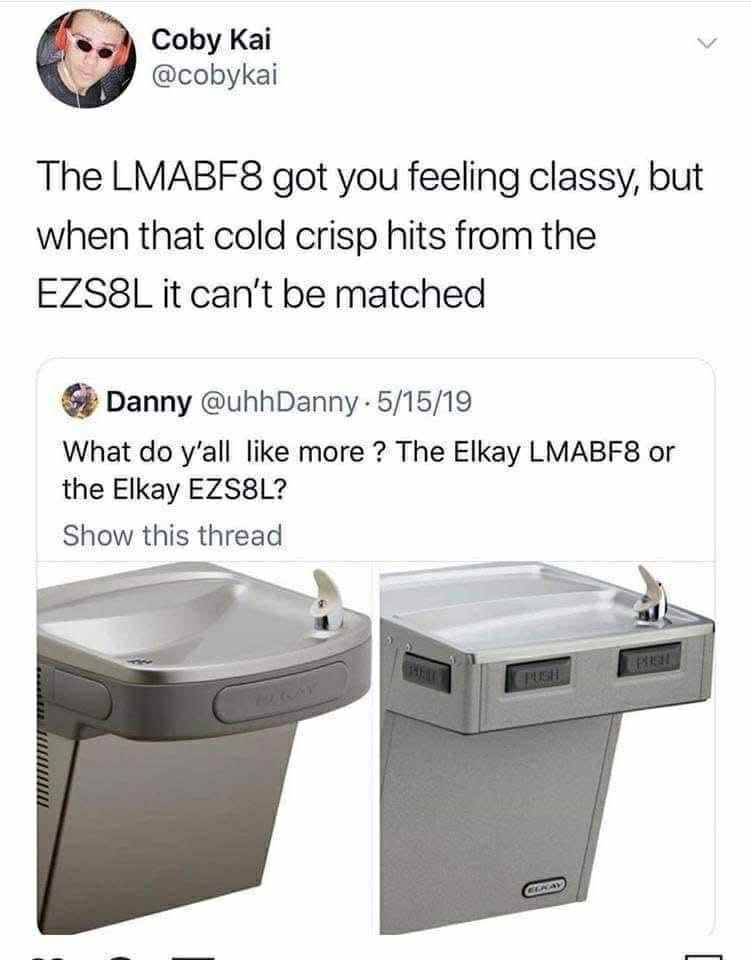Open quoted tweet text asking about Elkay models
The height and width of the screenshot is (960, 751).
click(x=368, y=470)
